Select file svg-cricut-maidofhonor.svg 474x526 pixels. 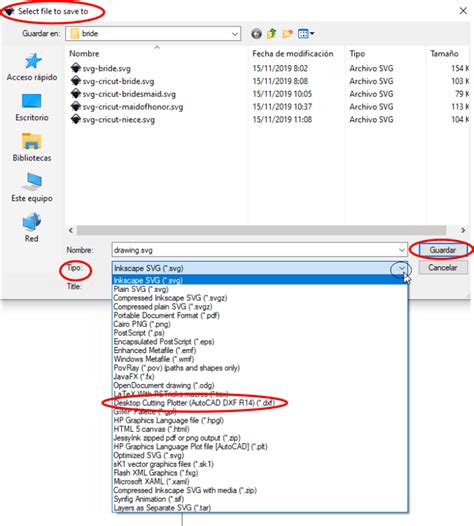127,107
